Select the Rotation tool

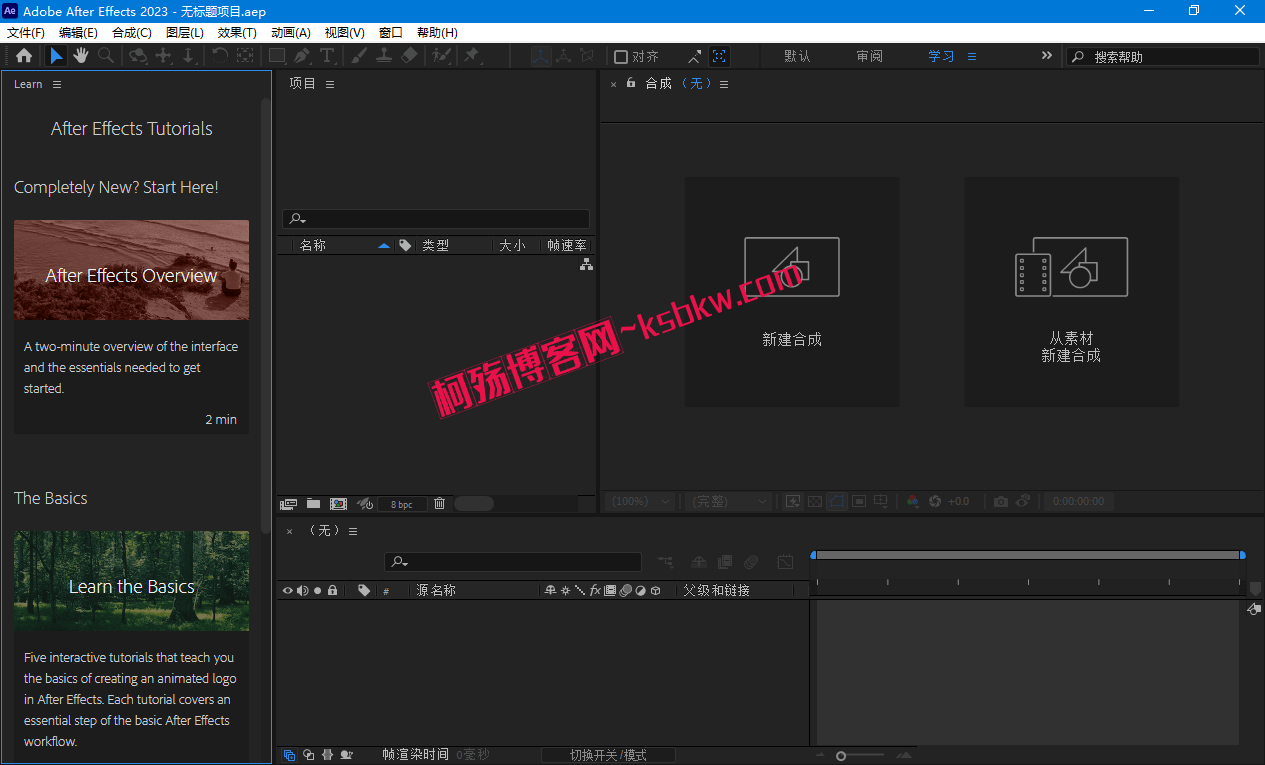[219, 56]
